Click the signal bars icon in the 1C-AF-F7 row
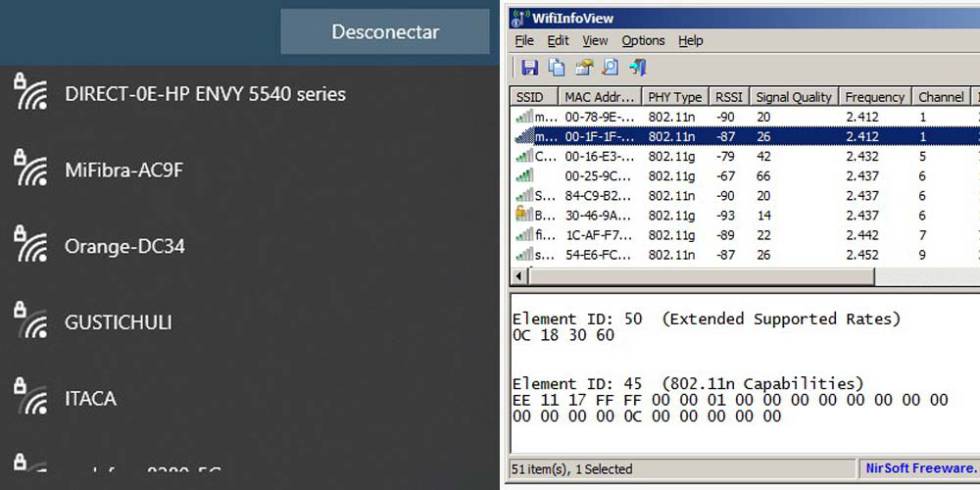980x490 pixels. [x=524, y=235]
